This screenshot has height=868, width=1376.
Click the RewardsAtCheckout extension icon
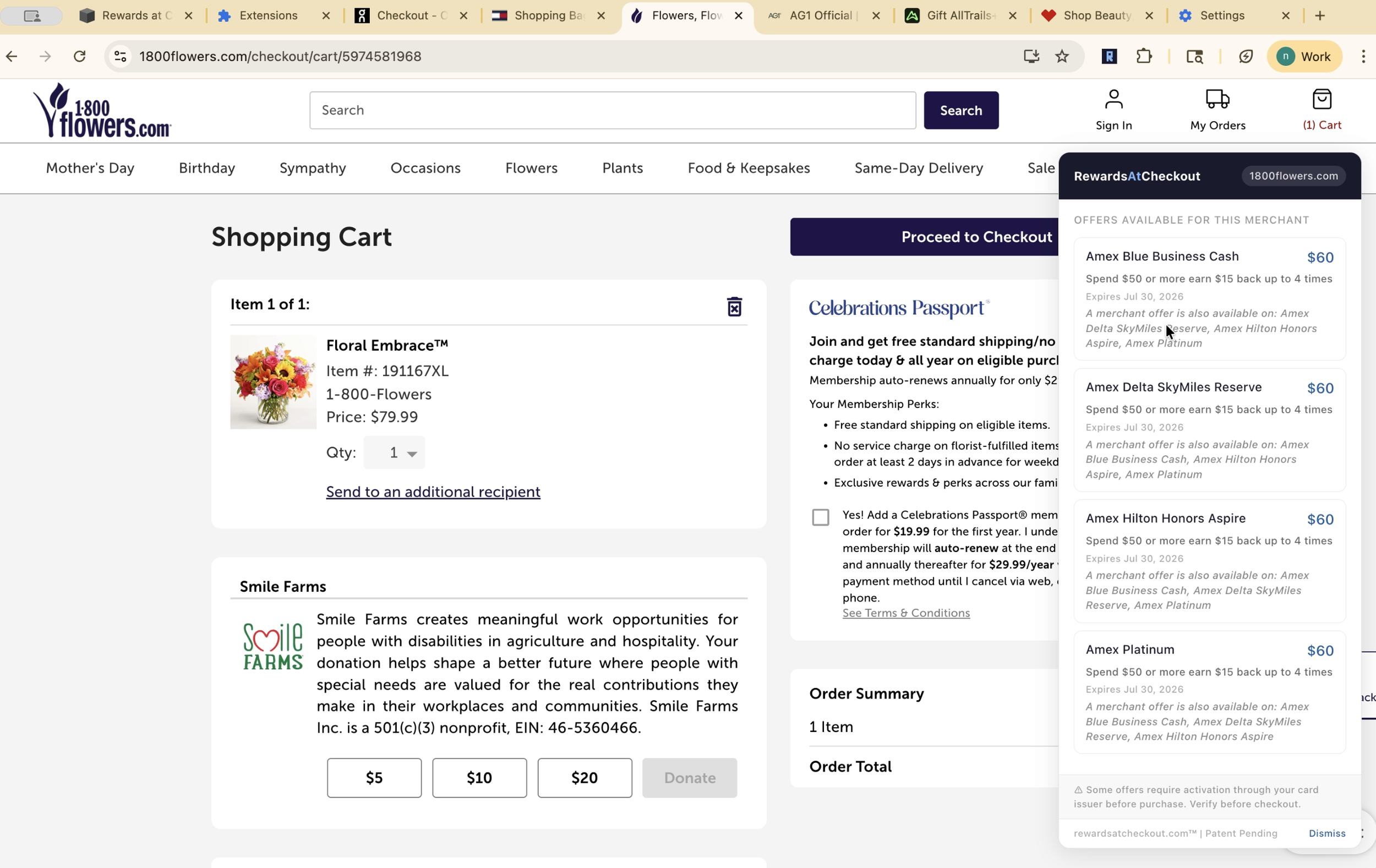1109,56
